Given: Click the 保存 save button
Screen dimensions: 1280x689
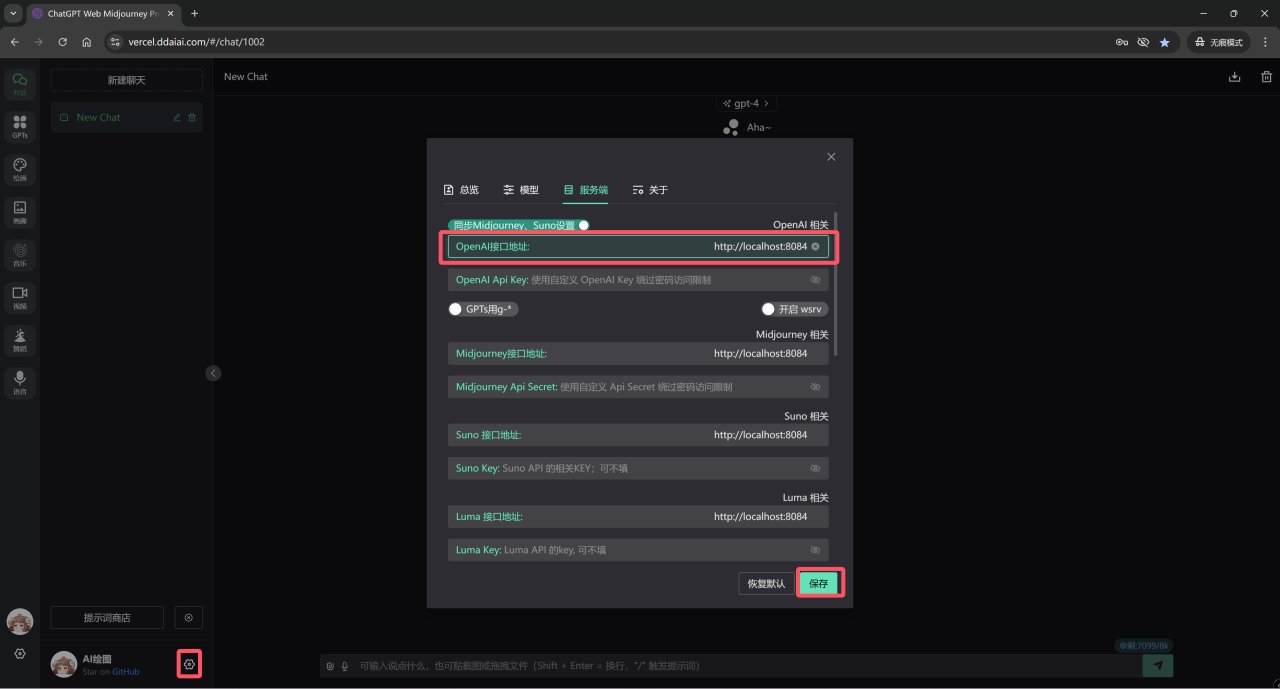Looking at the screenshot, I should coord(819,583).
